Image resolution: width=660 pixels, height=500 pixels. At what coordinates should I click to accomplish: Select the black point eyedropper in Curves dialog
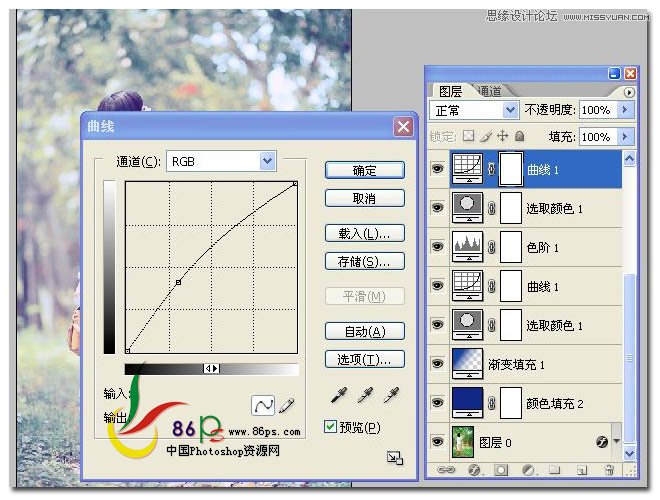[339, 395]
